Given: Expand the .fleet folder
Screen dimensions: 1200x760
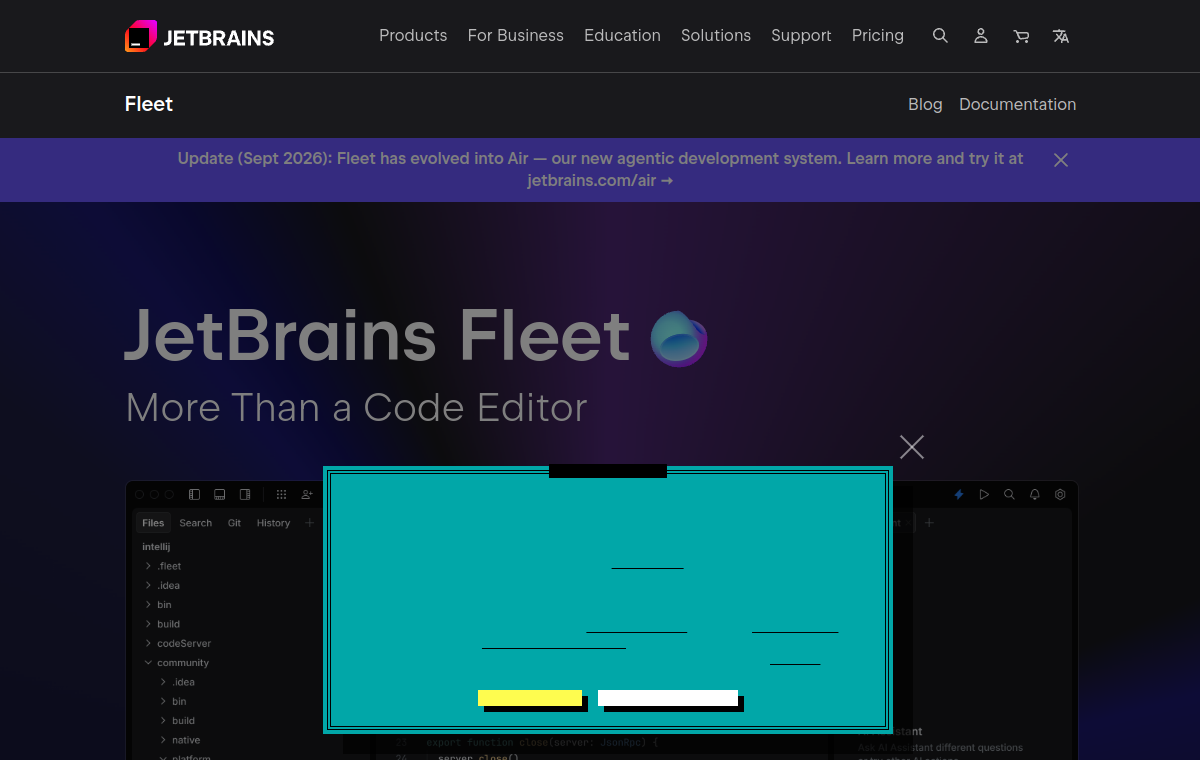Looking at the screenshot, I should (149, 566).
